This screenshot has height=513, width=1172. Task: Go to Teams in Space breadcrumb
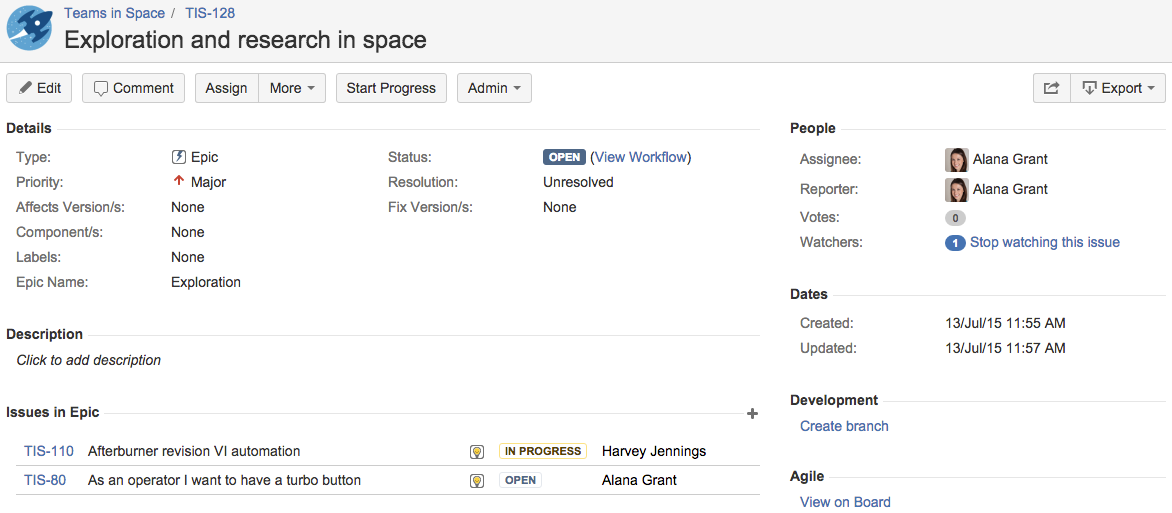pyautogui.click(x=114, y=13)
